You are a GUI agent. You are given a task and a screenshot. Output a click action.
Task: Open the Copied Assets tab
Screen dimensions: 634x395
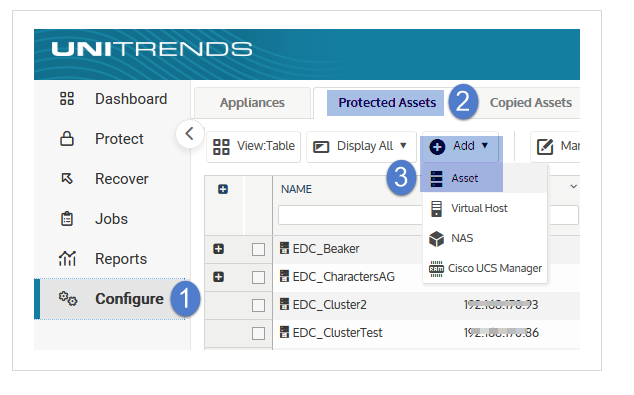click(x=530, y=103)
